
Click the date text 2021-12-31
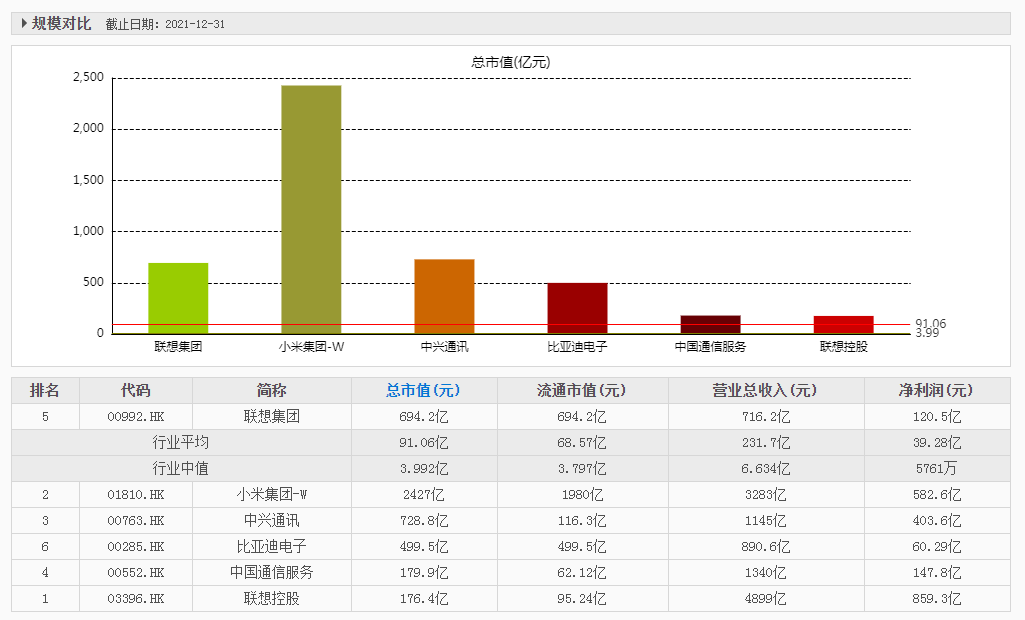(195, 24)
